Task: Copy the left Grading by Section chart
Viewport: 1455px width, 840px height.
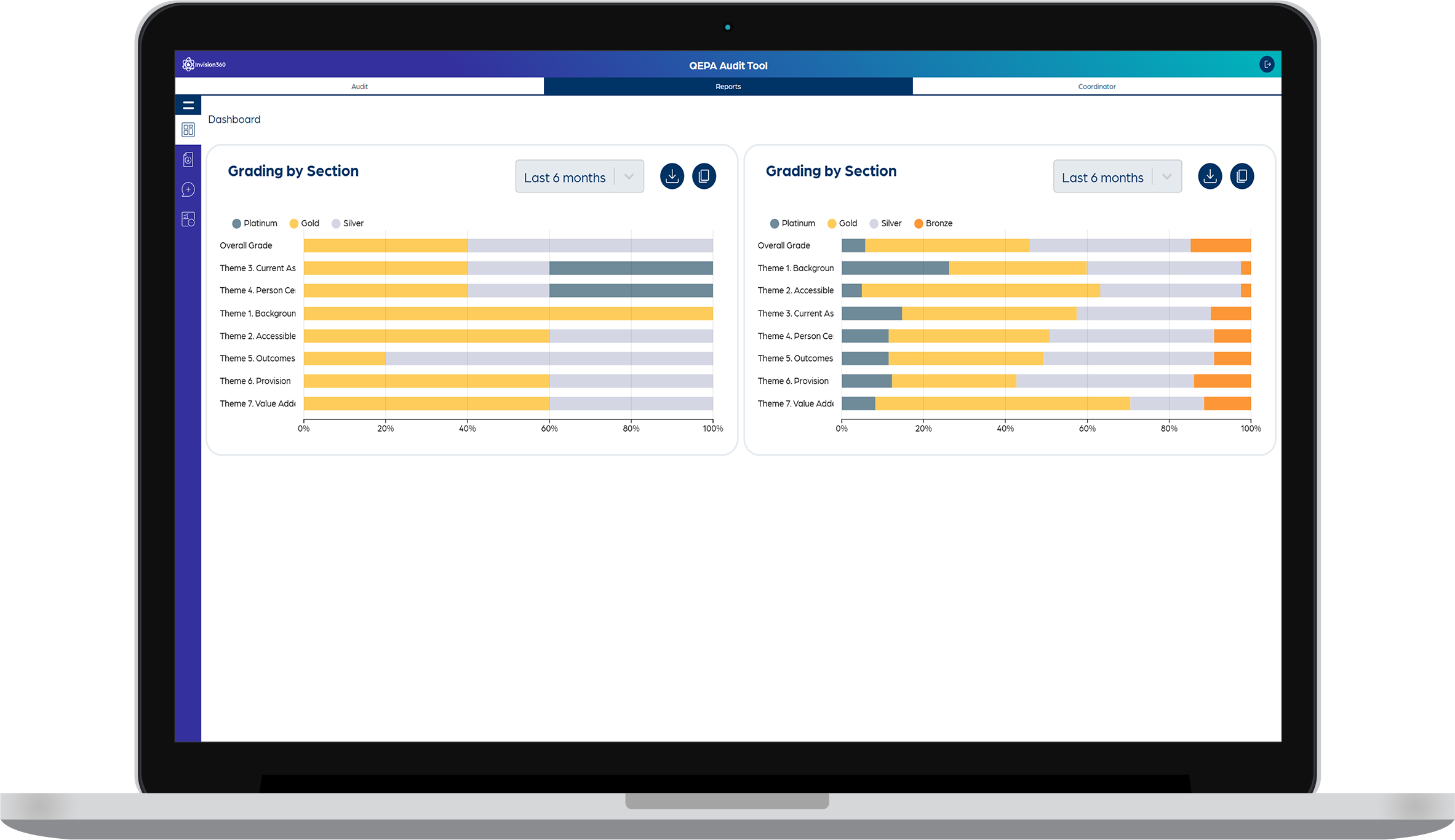Action: (x=704, y=176)
